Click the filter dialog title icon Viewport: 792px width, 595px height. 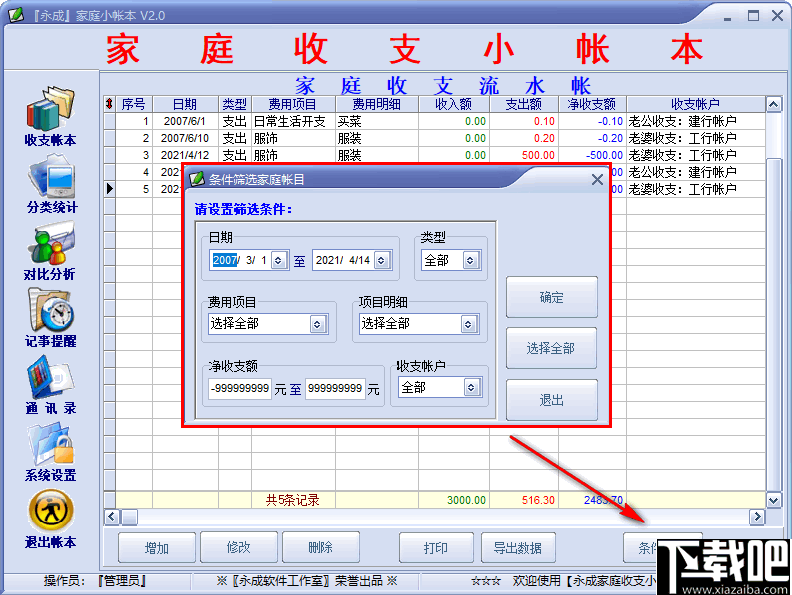pos(196,179)
